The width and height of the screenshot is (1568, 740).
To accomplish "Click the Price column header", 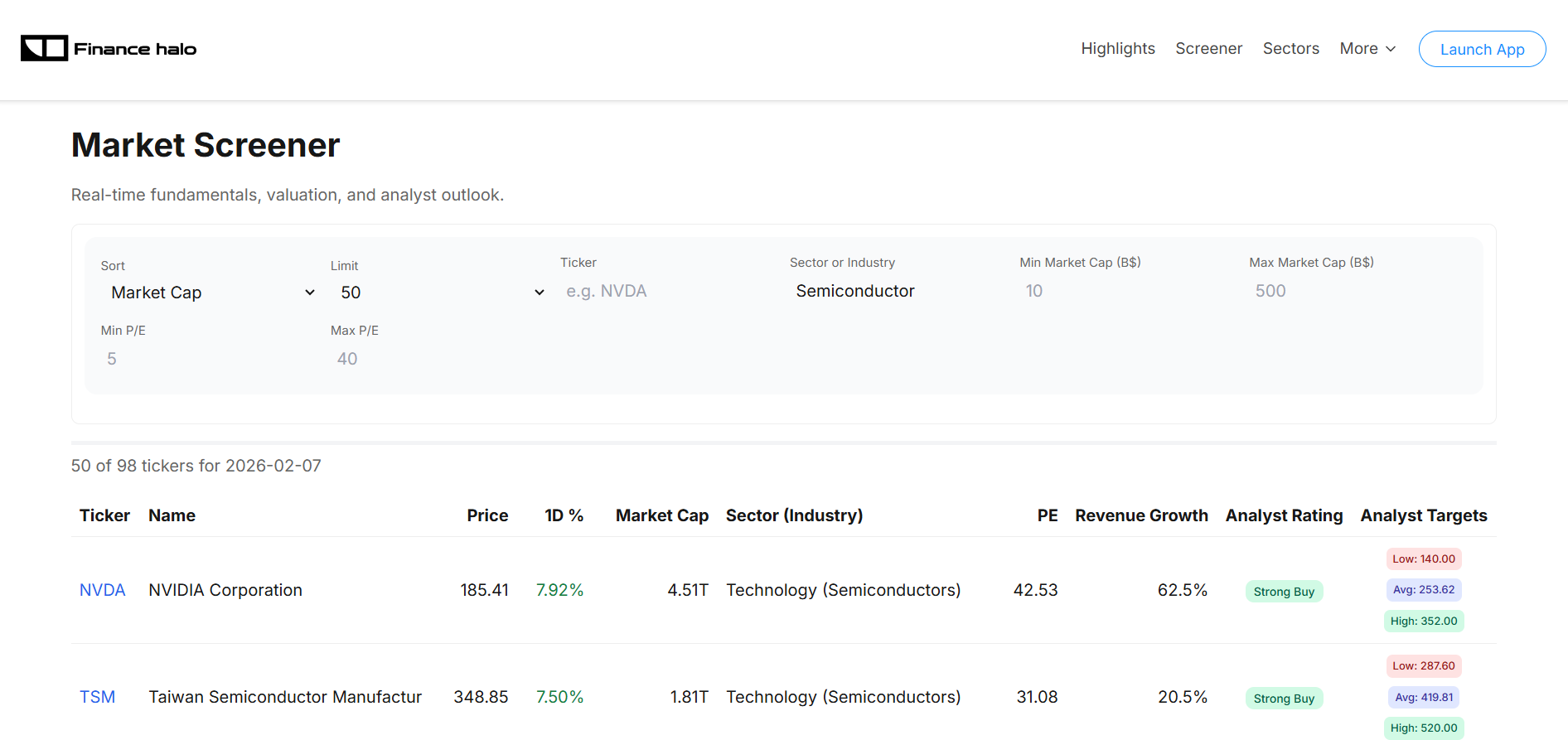I will tap(487, 515).
